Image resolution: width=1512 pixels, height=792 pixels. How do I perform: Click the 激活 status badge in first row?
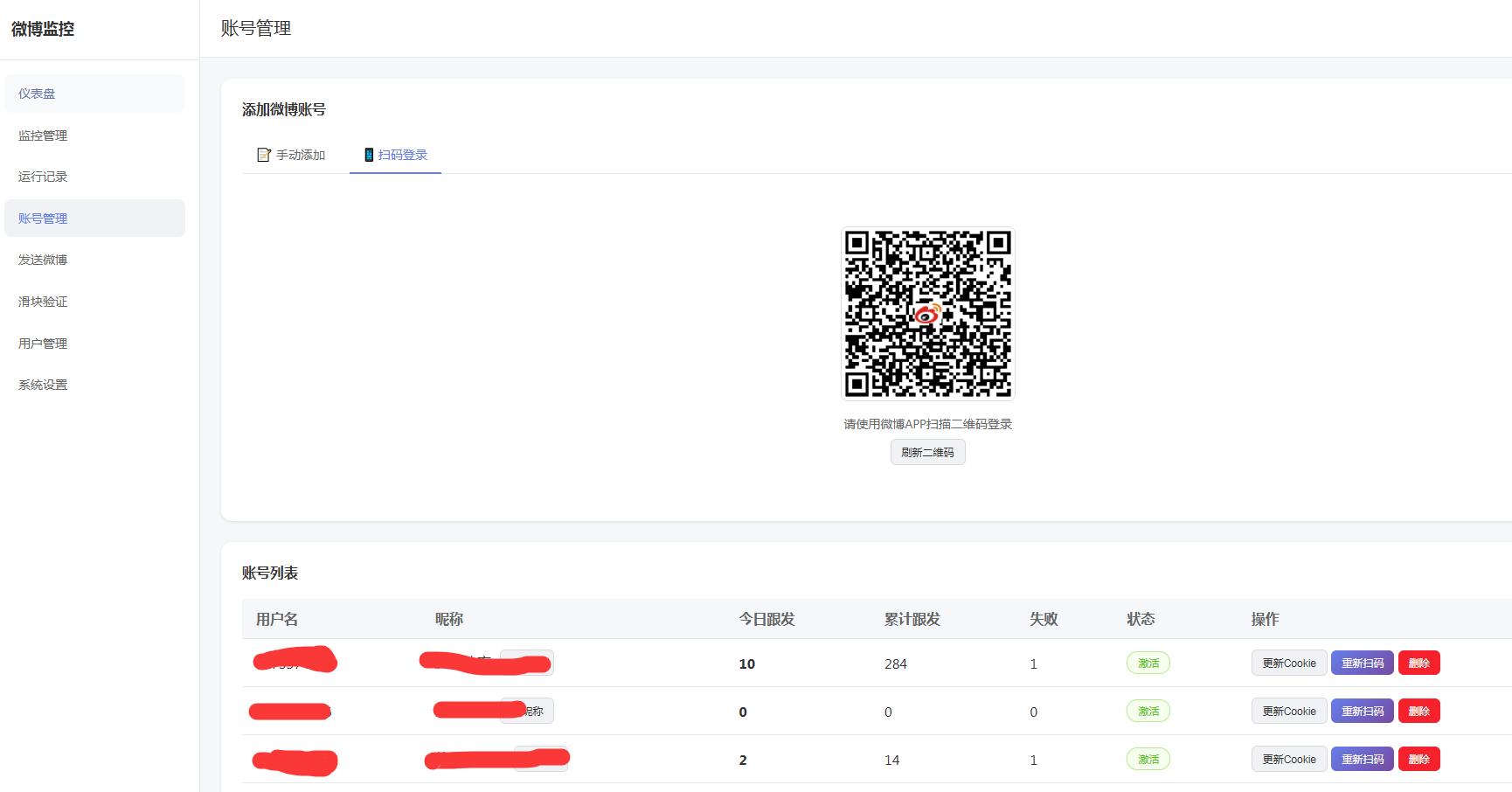(x=1148, y=663)
